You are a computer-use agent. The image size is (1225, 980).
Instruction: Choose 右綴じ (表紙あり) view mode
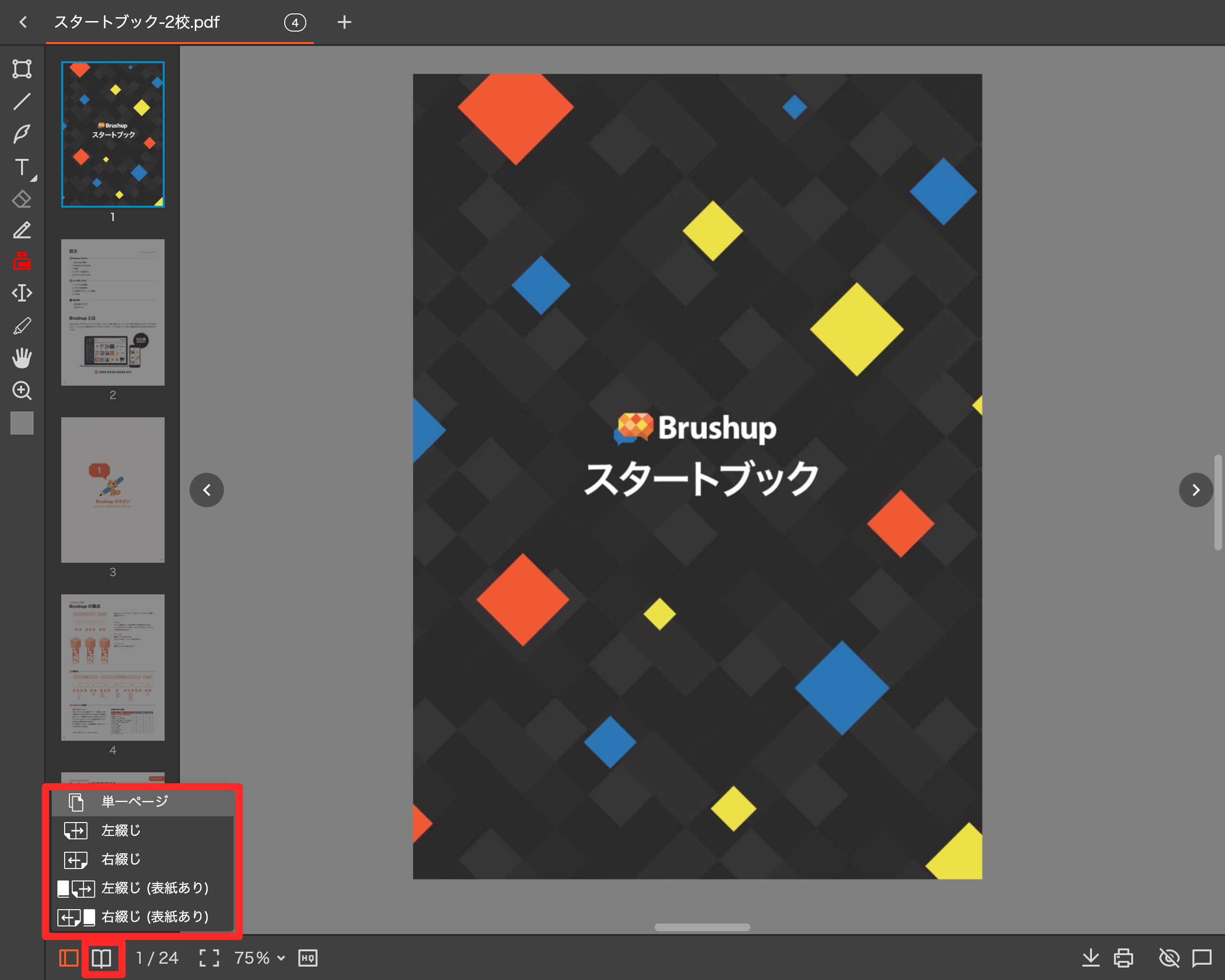(143, 917)
